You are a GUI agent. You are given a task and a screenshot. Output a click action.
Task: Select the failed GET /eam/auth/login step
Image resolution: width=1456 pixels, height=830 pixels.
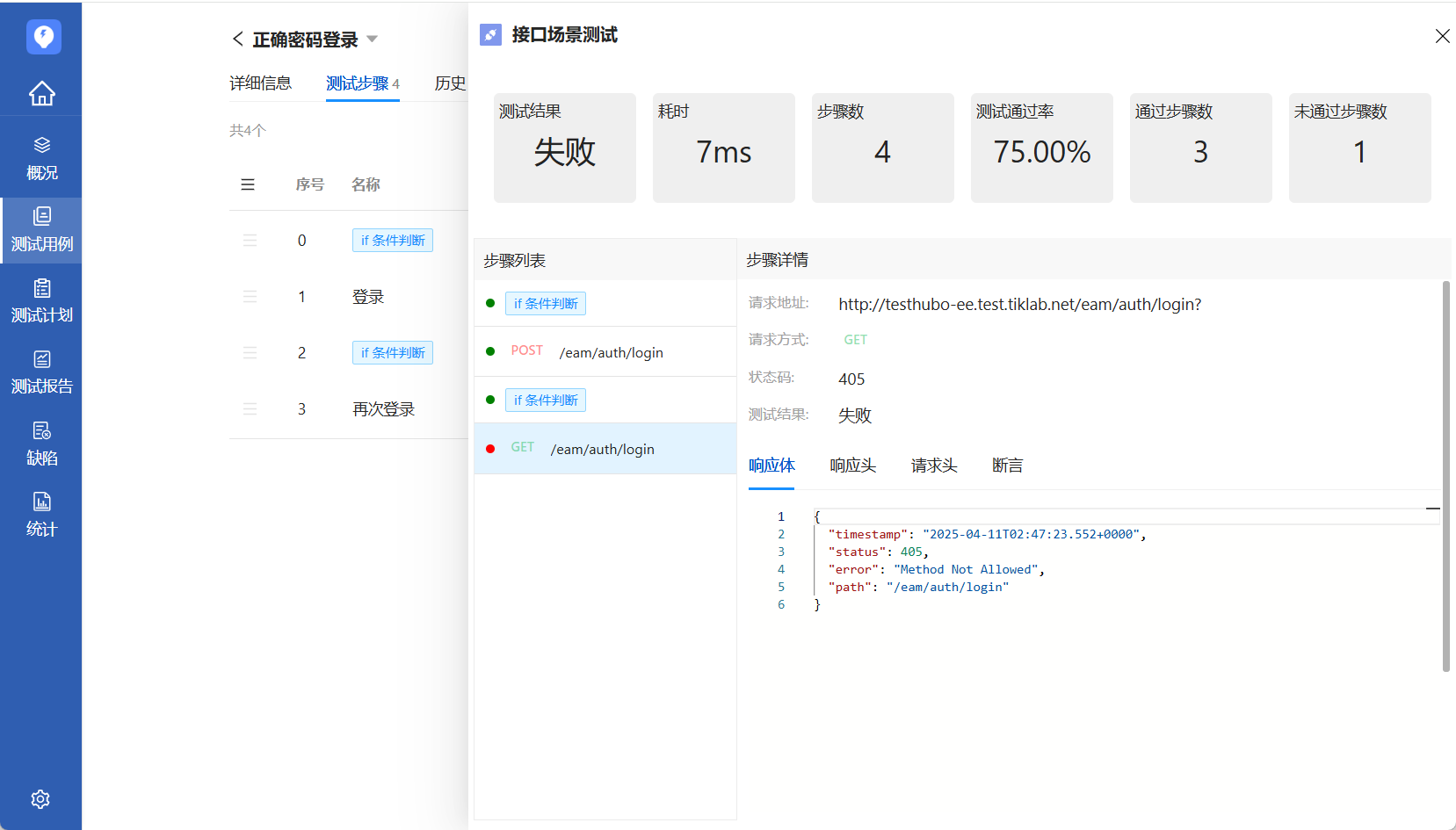pyautogui.click(x=605, y=449)
